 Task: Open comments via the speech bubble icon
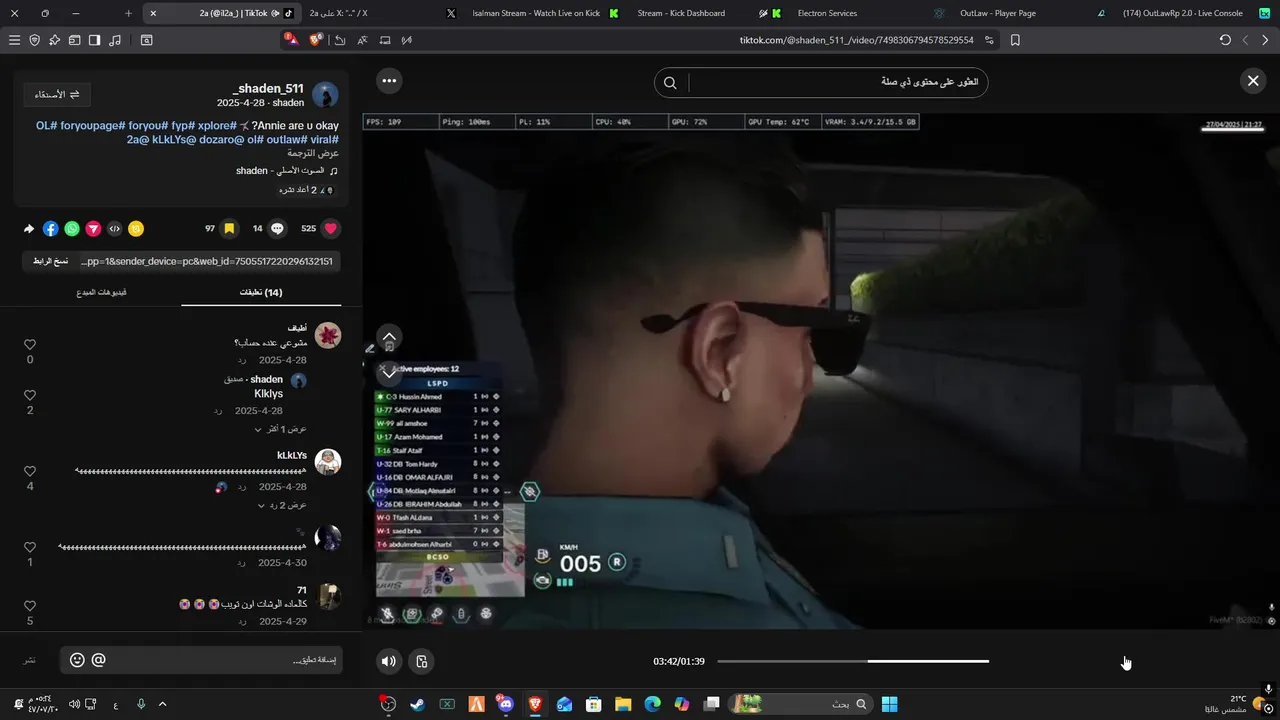278,228
